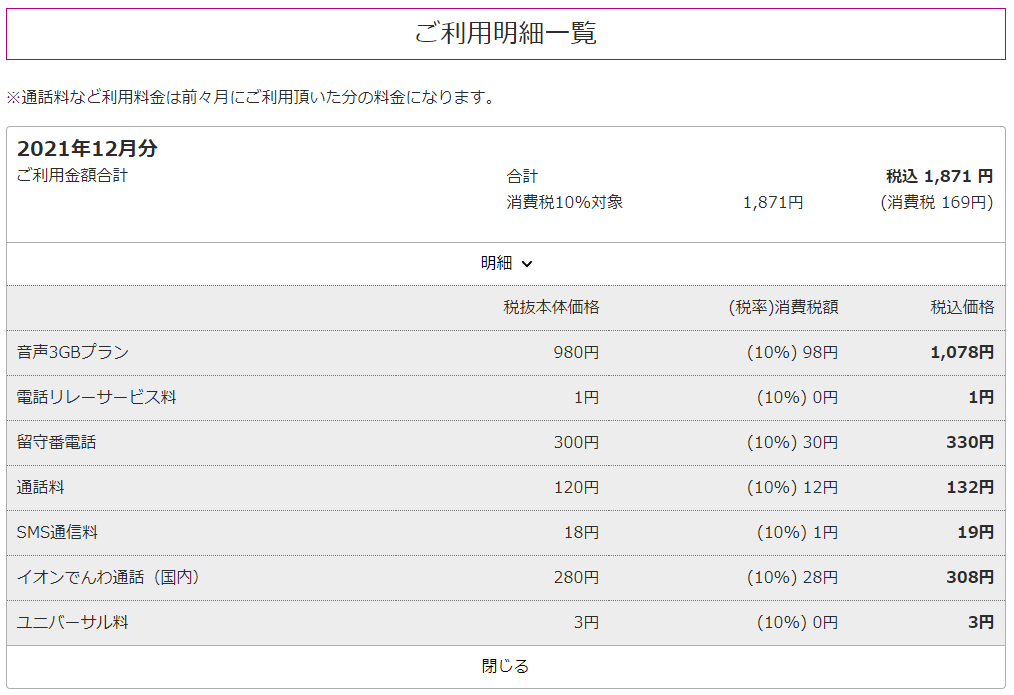
Task: Click the 閉じる button at the bottom
Action: point(505,666)
